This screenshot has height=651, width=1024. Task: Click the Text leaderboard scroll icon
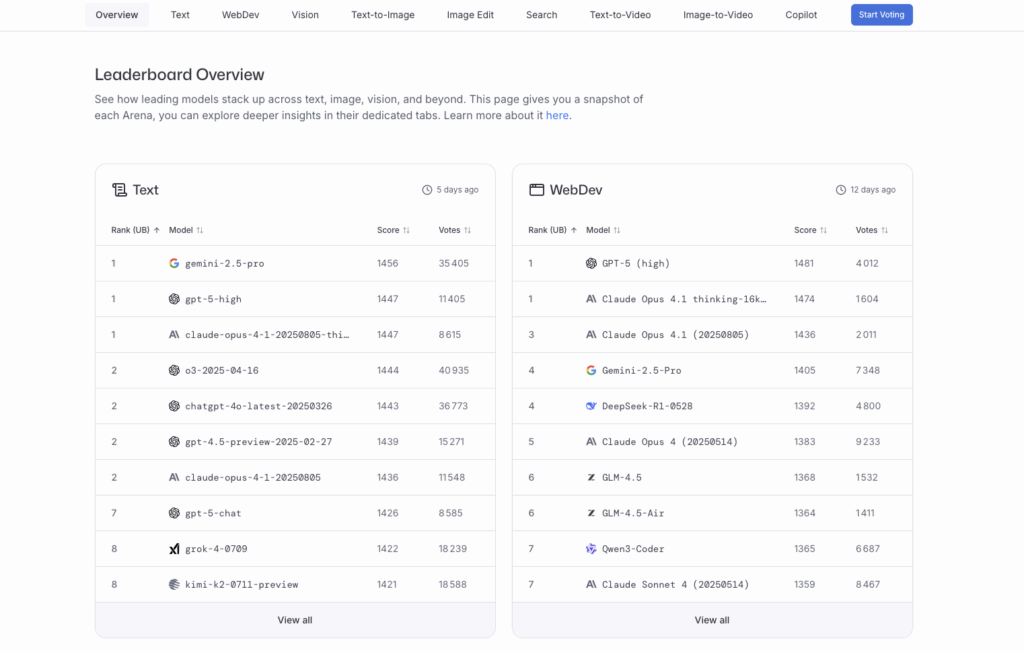click(x=119, y=190)
